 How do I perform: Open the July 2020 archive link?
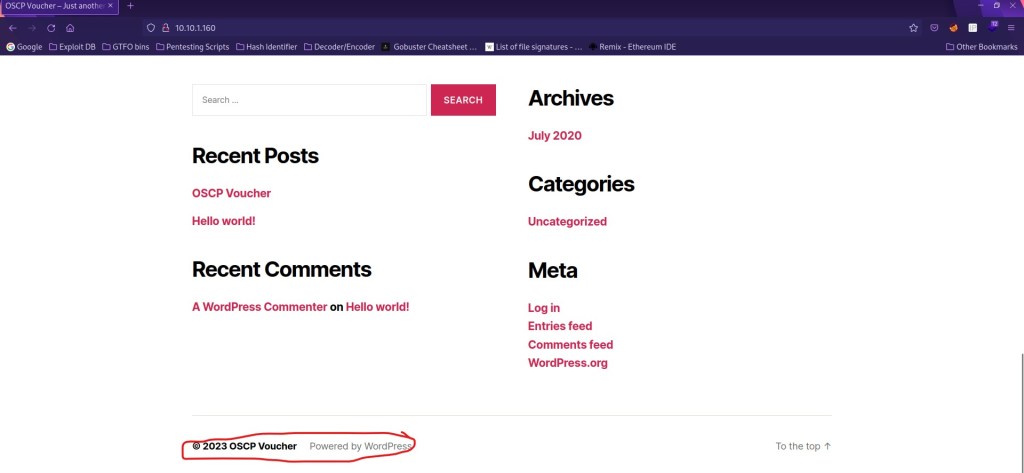pos(554,136)
